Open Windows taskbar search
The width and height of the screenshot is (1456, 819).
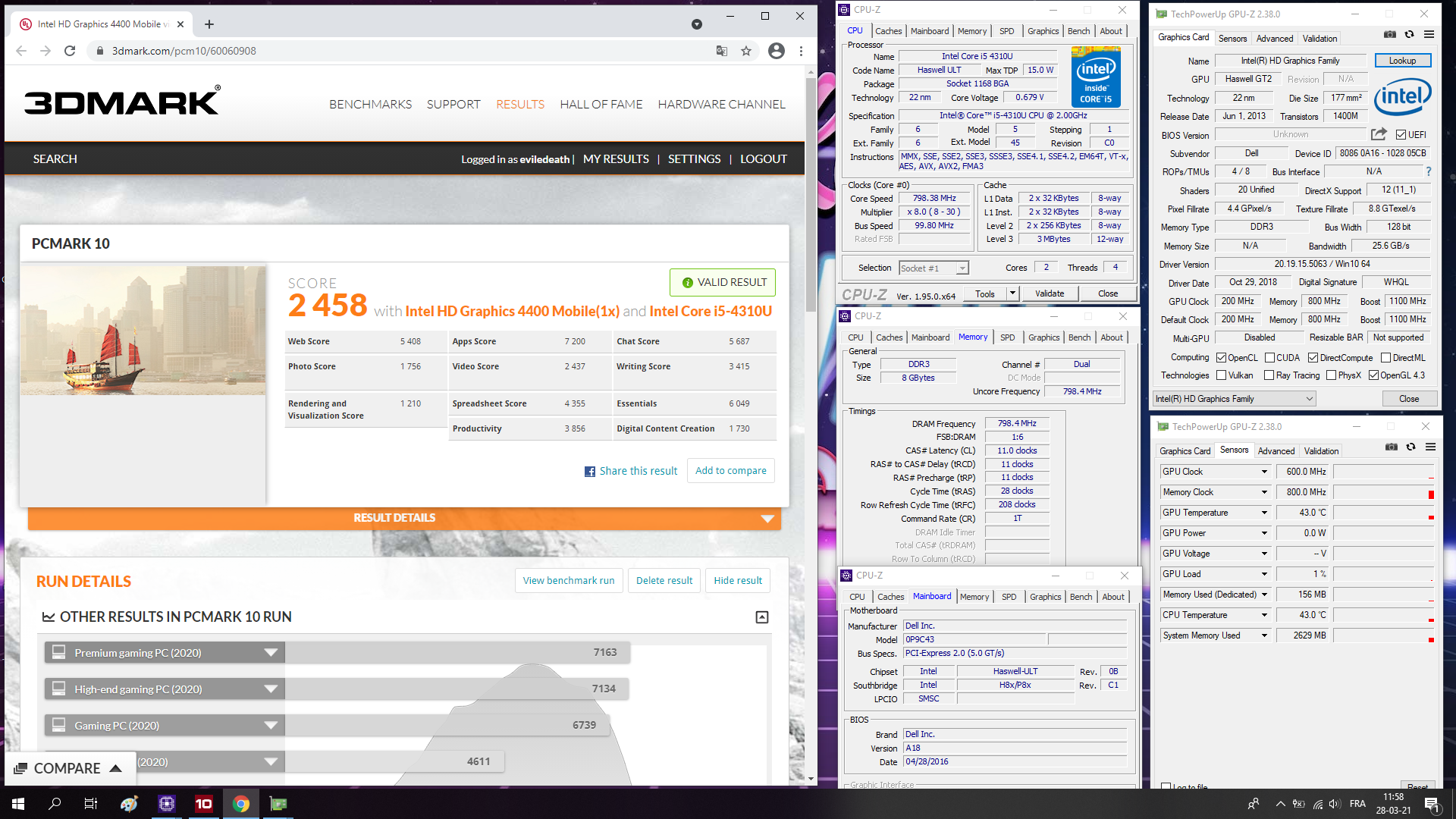click(55, 804)
